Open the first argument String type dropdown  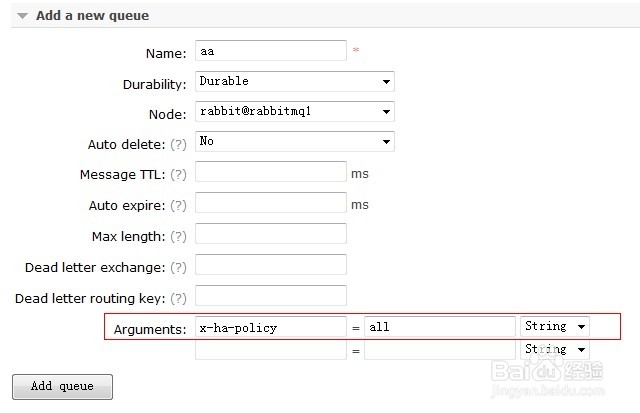coord(554,327)
